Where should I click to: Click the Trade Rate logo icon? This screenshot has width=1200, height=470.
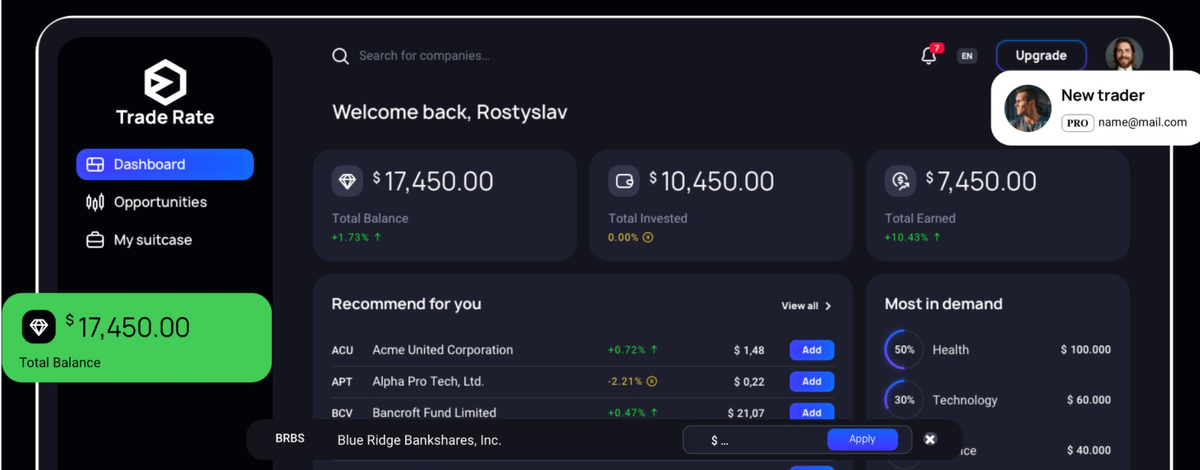165,82
